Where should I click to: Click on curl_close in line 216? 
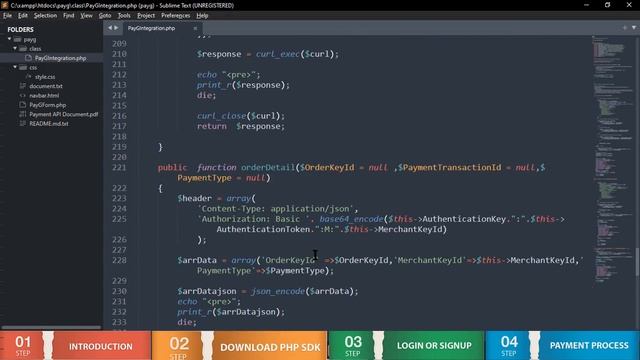(x=221, y=116)
